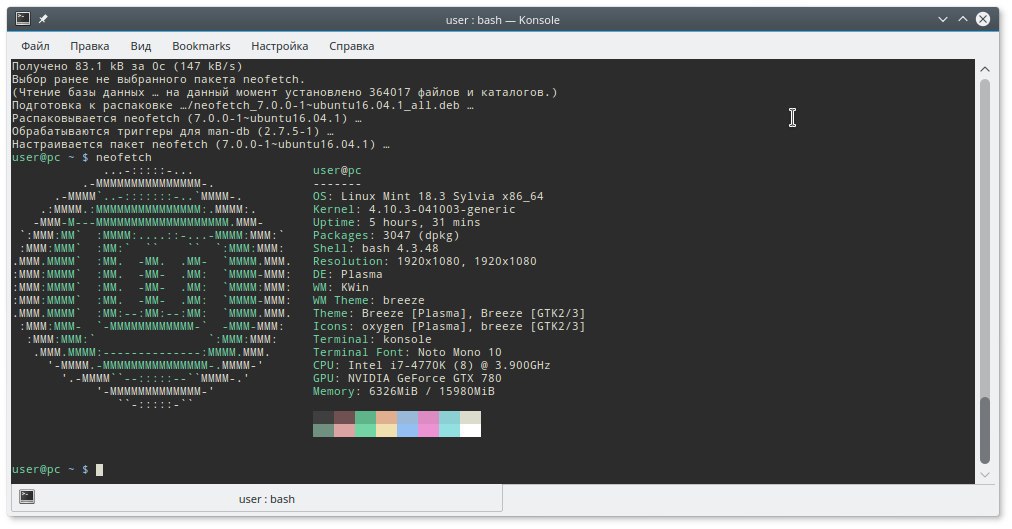Click the 'DE: Plasma' line
Image resolution: width=1012 pixels, height=529 pixels.
point(348,274)
